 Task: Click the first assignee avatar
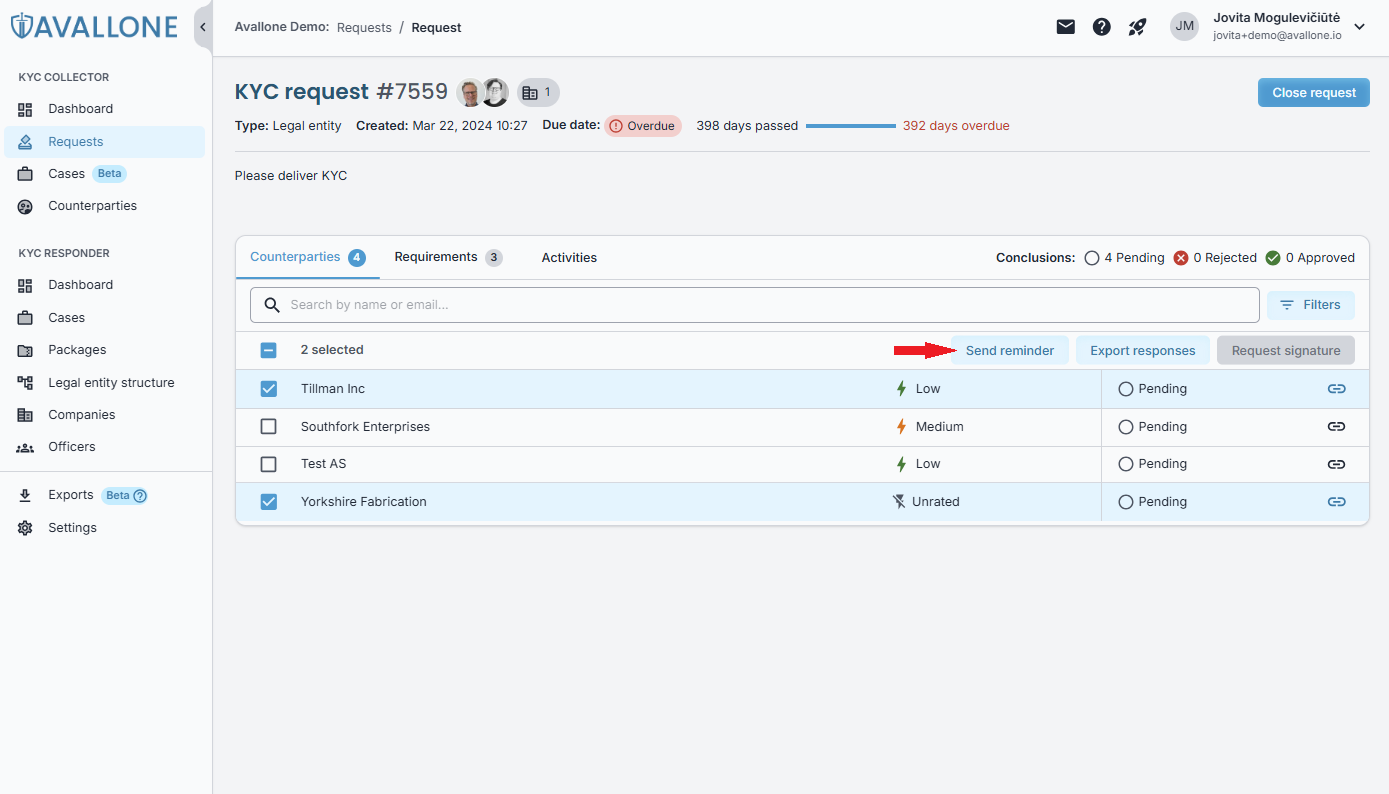pyautogui.click(x=470, y=93)
